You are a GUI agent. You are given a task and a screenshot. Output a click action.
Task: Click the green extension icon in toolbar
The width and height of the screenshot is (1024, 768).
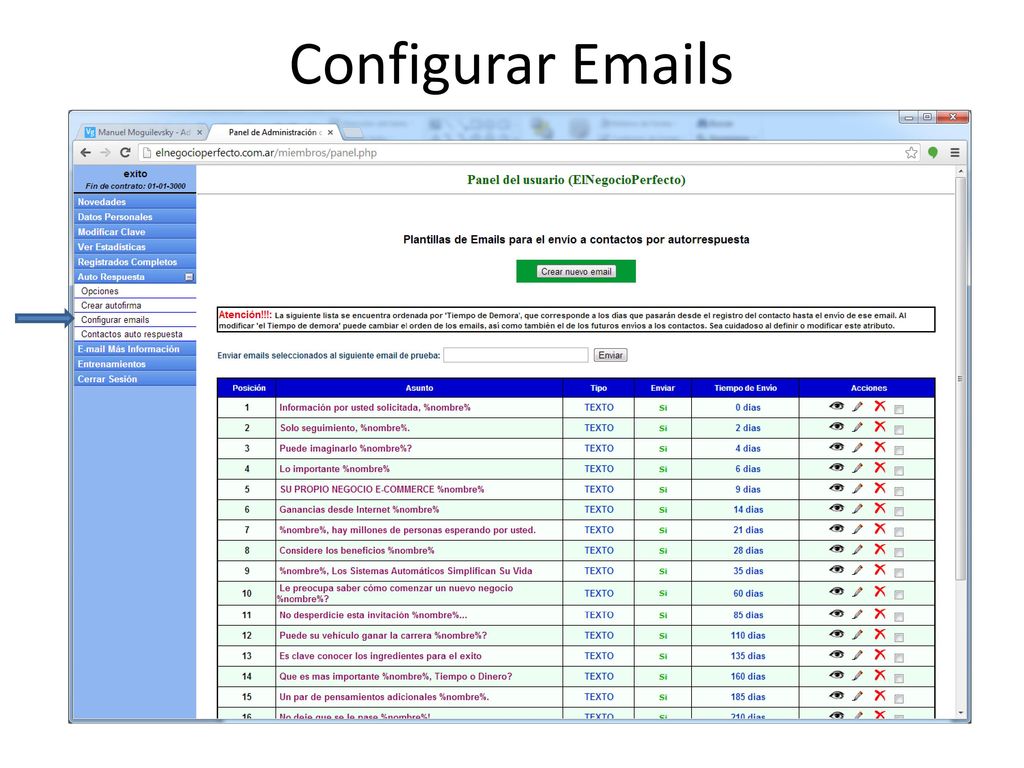(933, 153)
